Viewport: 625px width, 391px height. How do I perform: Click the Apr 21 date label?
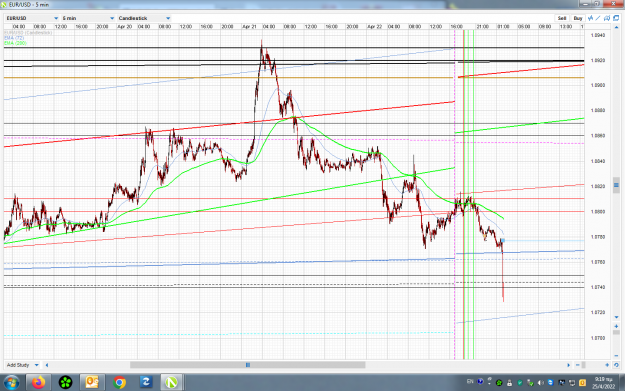(x=249, y=27)
